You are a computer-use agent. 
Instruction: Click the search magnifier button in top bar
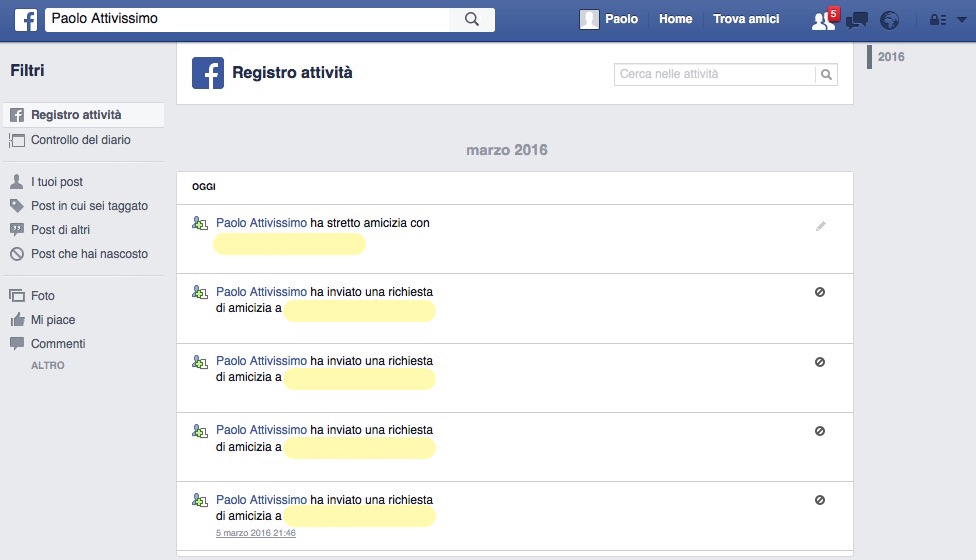[472, 19]
